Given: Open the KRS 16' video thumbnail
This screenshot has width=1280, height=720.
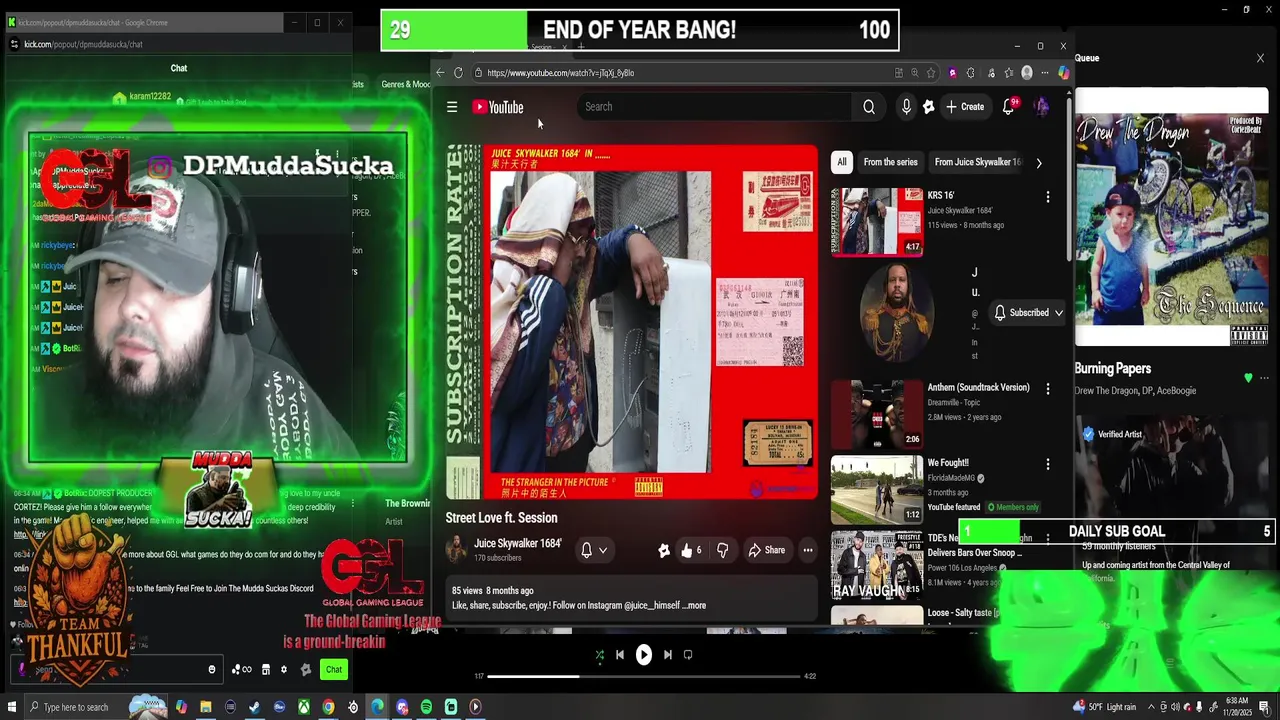Looking at the screenshot, I should pos(877,222).
